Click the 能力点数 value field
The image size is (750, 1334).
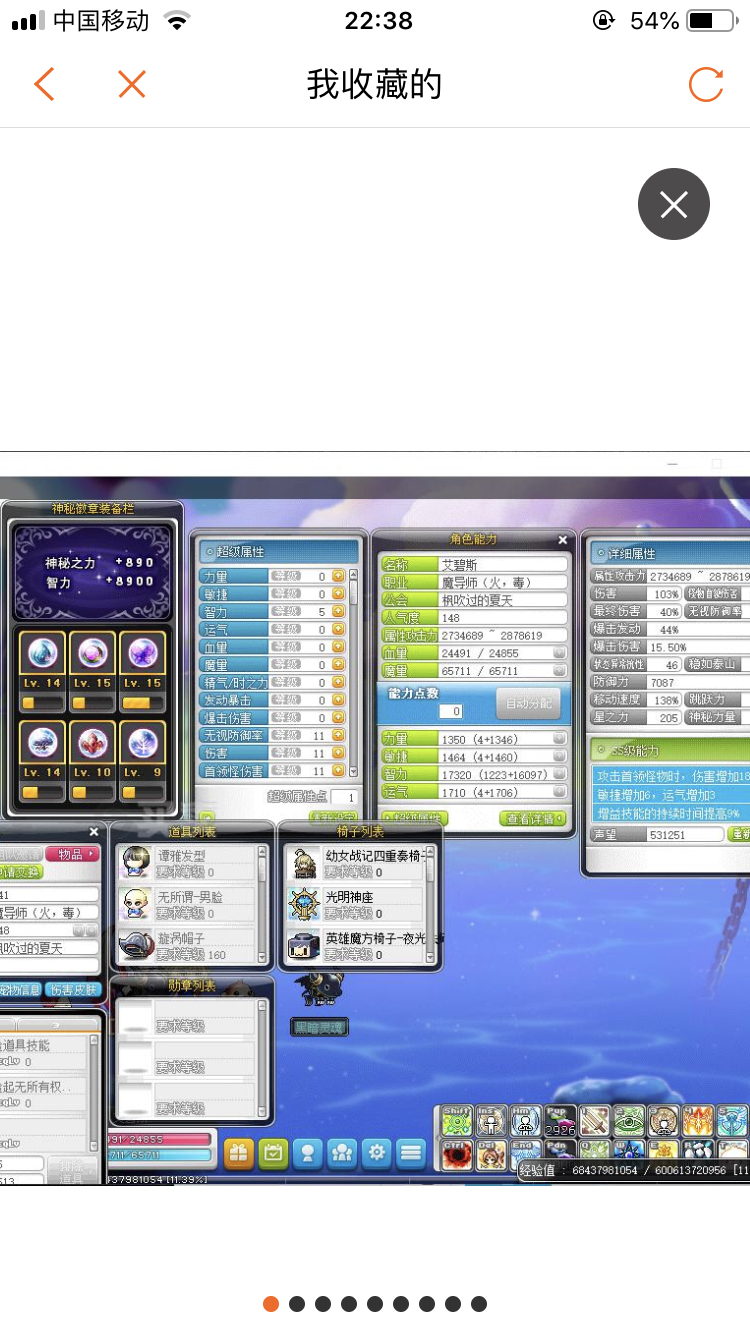tap(450, 711)
